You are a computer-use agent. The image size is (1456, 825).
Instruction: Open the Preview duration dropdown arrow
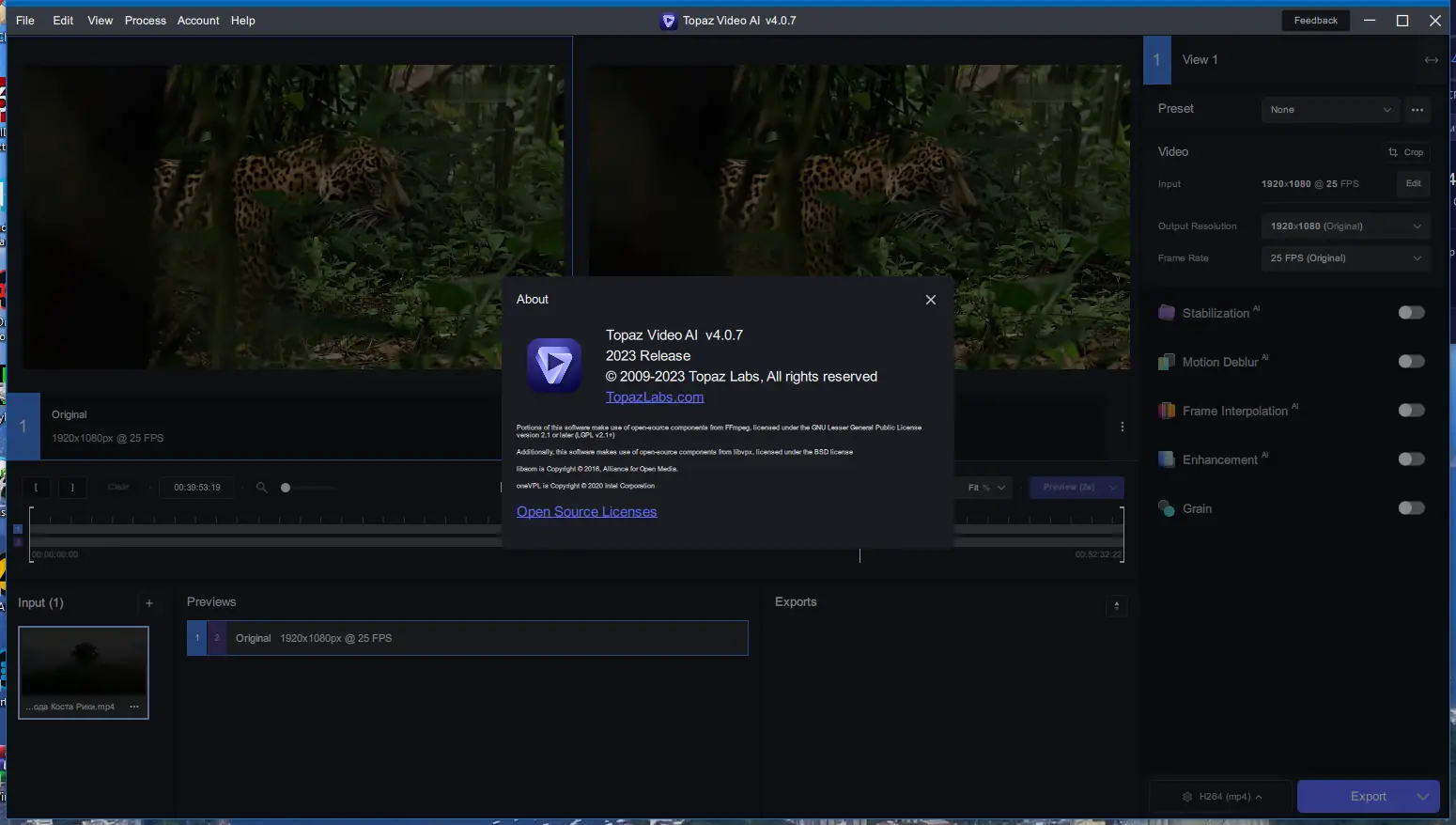click(1114, 488)
